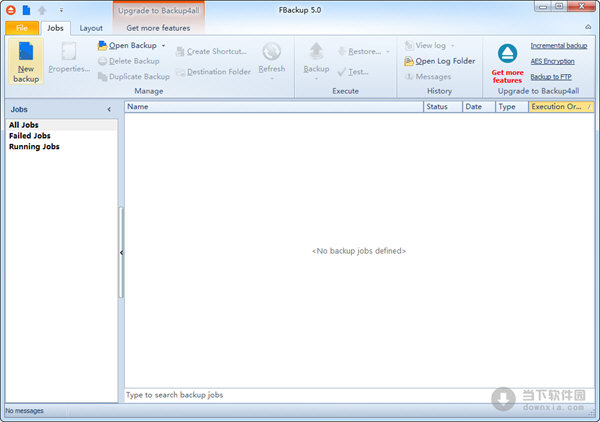This screenshot has height=422, width=600.
Task: Click Delete Backup in the ribbon
Action: (x=129, y=61)
